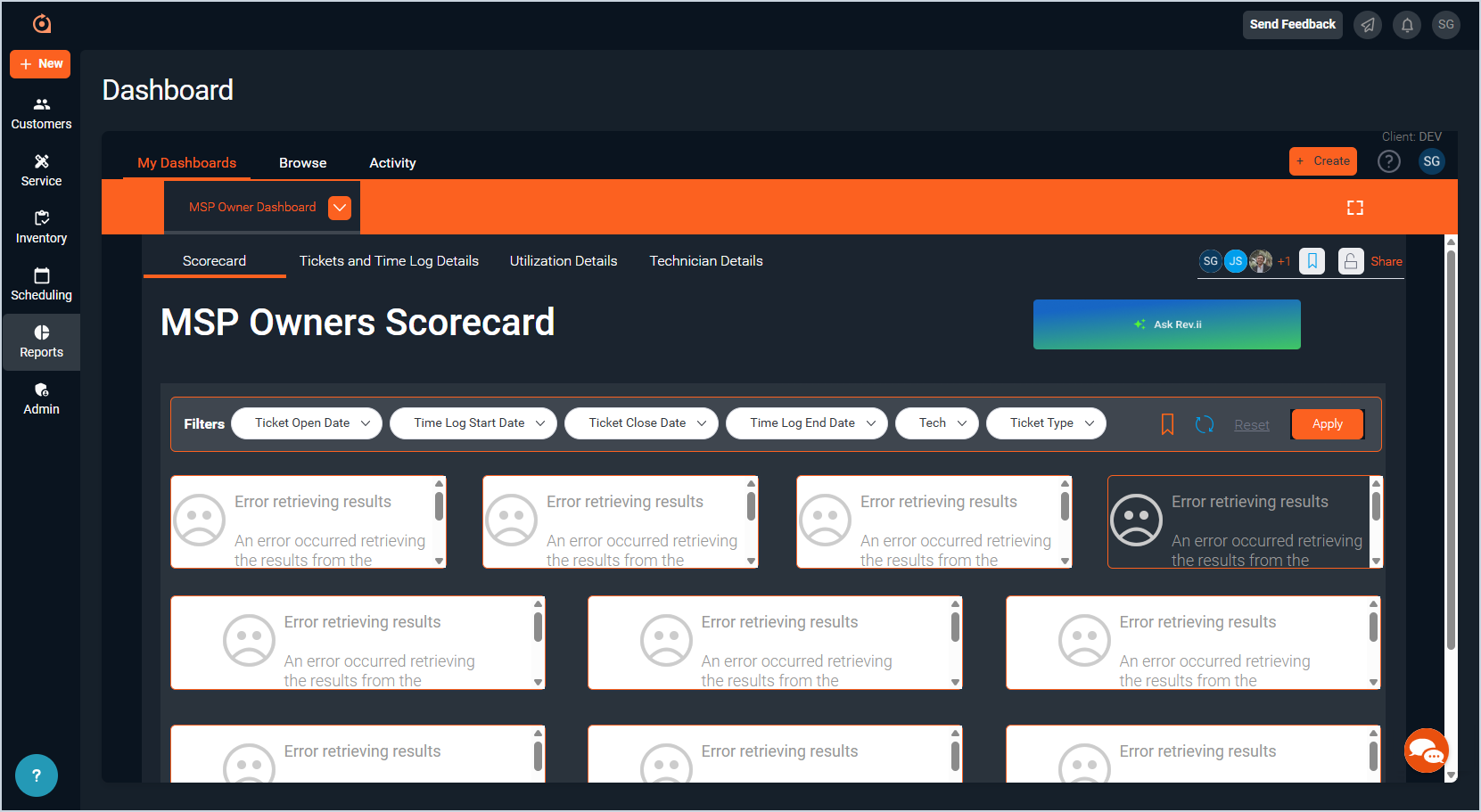Click the SG collaborator avatar on the scorecard
This screenshot has height=812, width=1481.
coord(1210,261)
